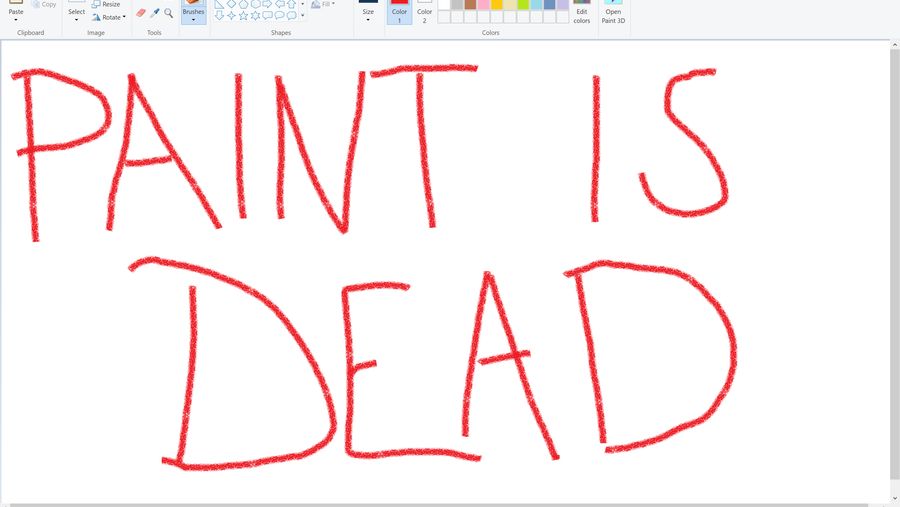Click the "Tools" group label
This screenshot has width=900, height=507.
(154, 33)
